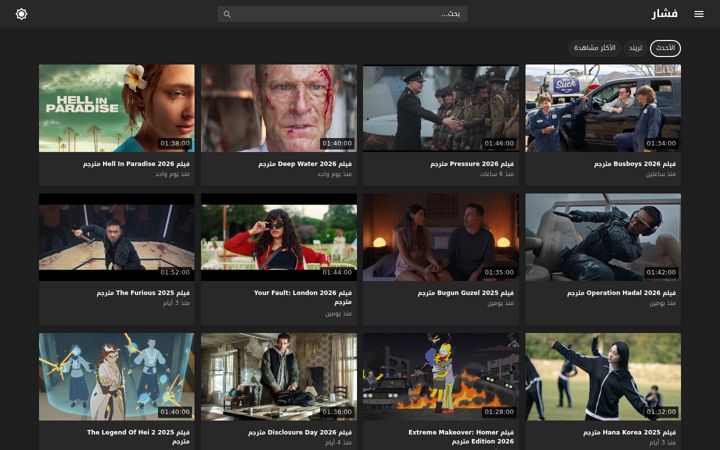
Task: Click The Legend Of Hei 2 title
Action: pos(138,437)
